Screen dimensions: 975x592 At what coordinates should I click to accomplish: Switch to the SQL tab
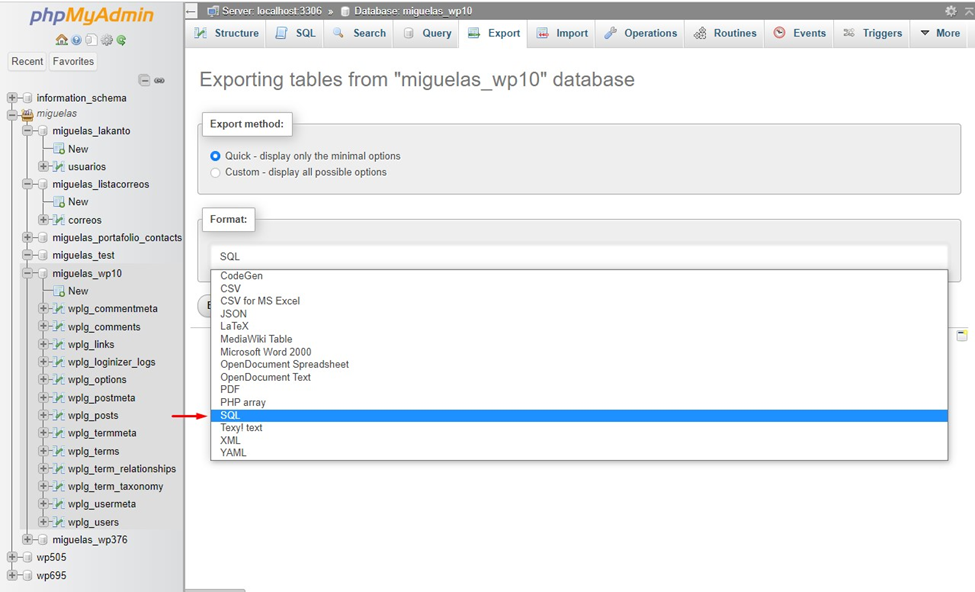point(296,33)
